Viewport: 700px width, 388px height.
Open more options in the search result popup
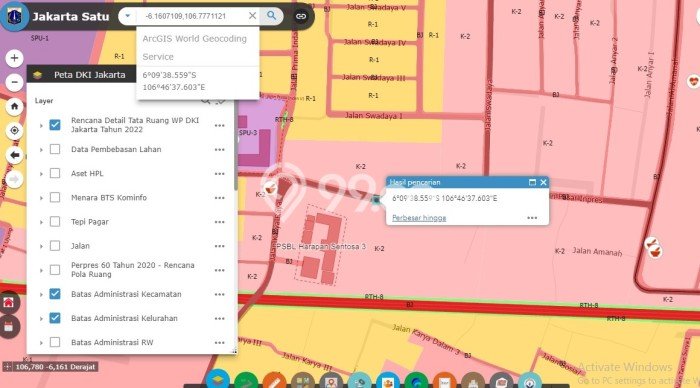(x=532, y=218)
